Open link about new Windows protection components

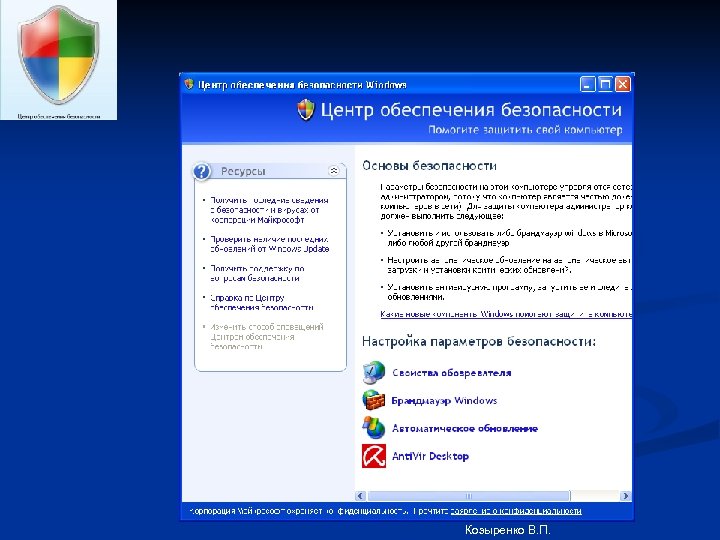coord(506,314)
